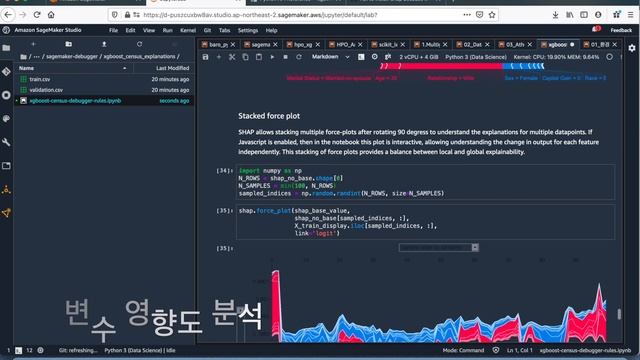Click the root folder breadcrumb icon
640x360 pixels.
pyautogui.click(x=23, y=57)
